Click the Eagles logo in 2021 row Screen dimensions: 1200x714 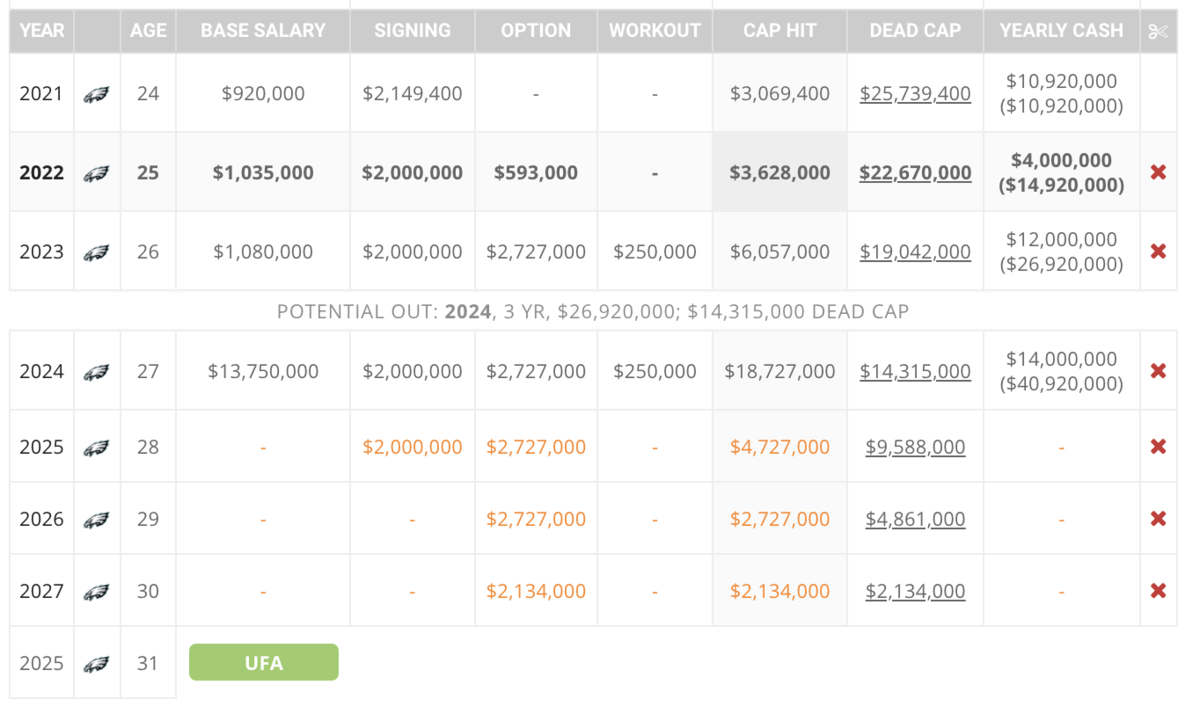point(96,94)
